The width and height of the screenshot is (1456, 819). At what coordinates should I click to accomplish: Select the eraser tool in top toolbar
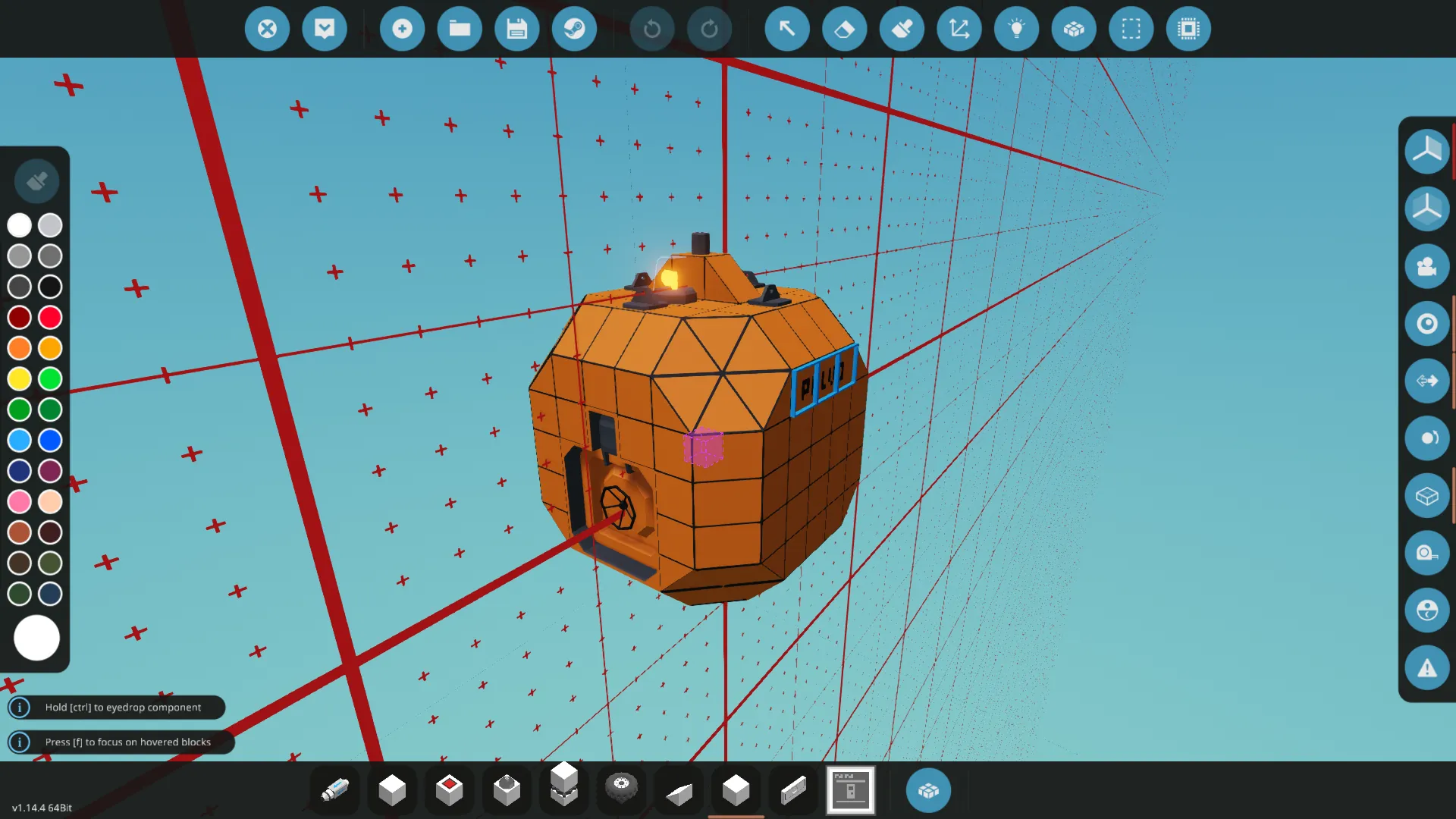(844, 29)
